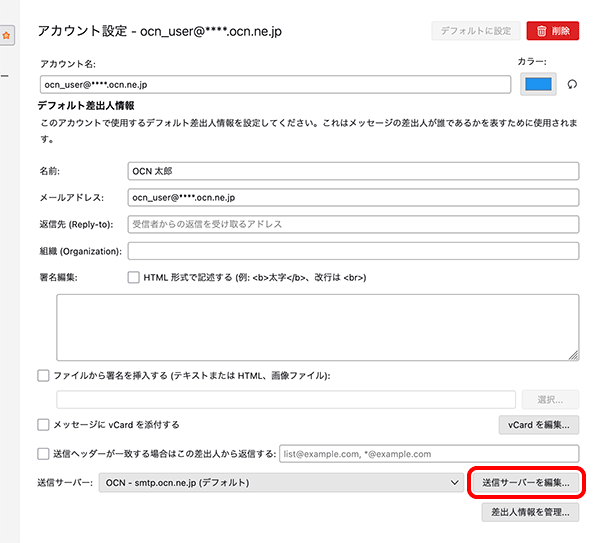Open 差出人情報を管理... dialog
This screenshot has height=543, width=600.
tap(530, 512)
